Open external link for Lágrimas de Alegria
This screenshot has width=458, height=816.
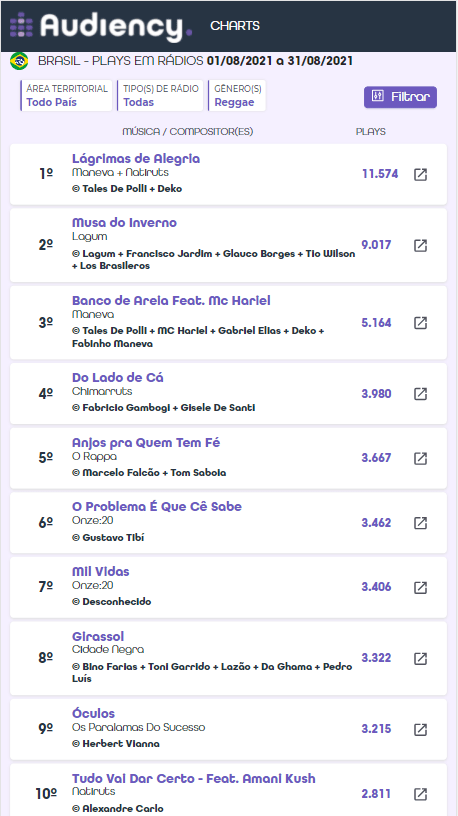point(420,174)
